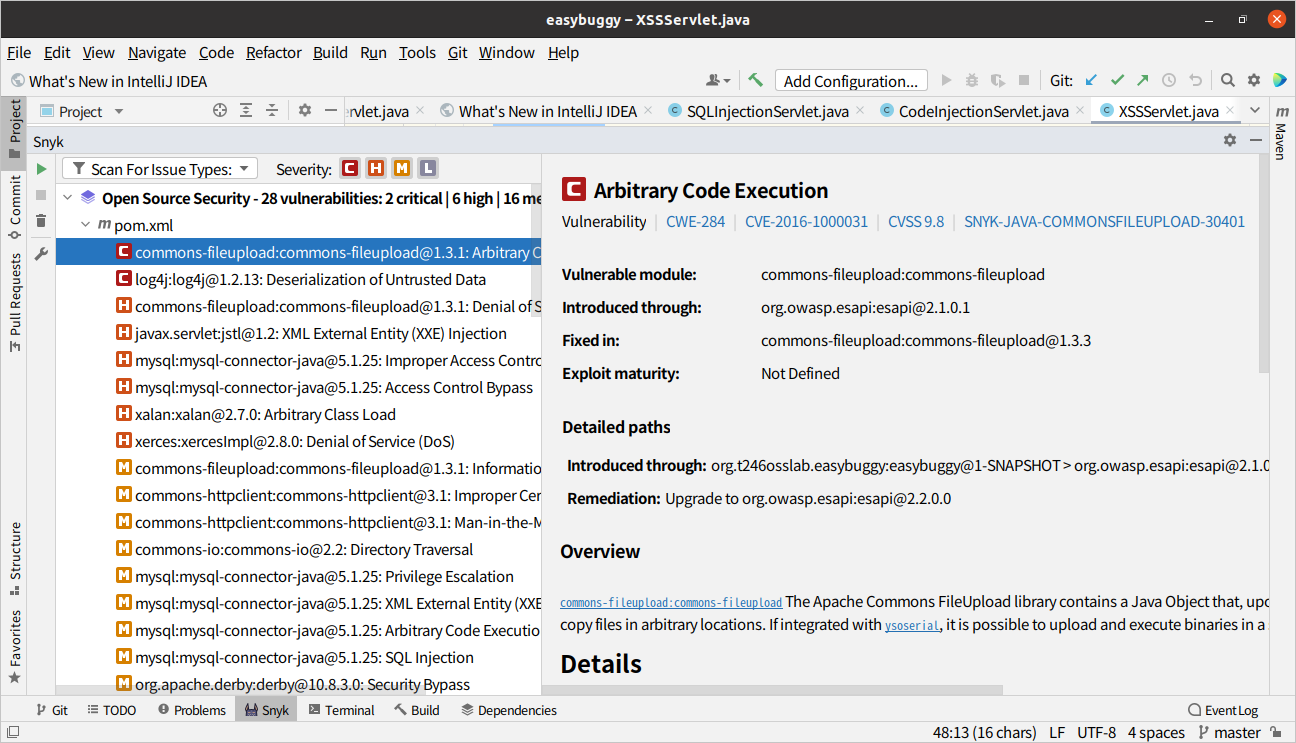
Task: Select the High severity filter icon
Action: 375,168
